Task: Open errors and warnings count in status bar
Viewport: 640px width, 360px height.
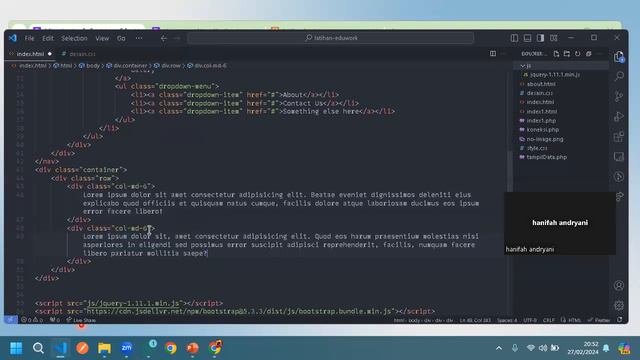Action: pyautogui.click(x=32, y=320)
